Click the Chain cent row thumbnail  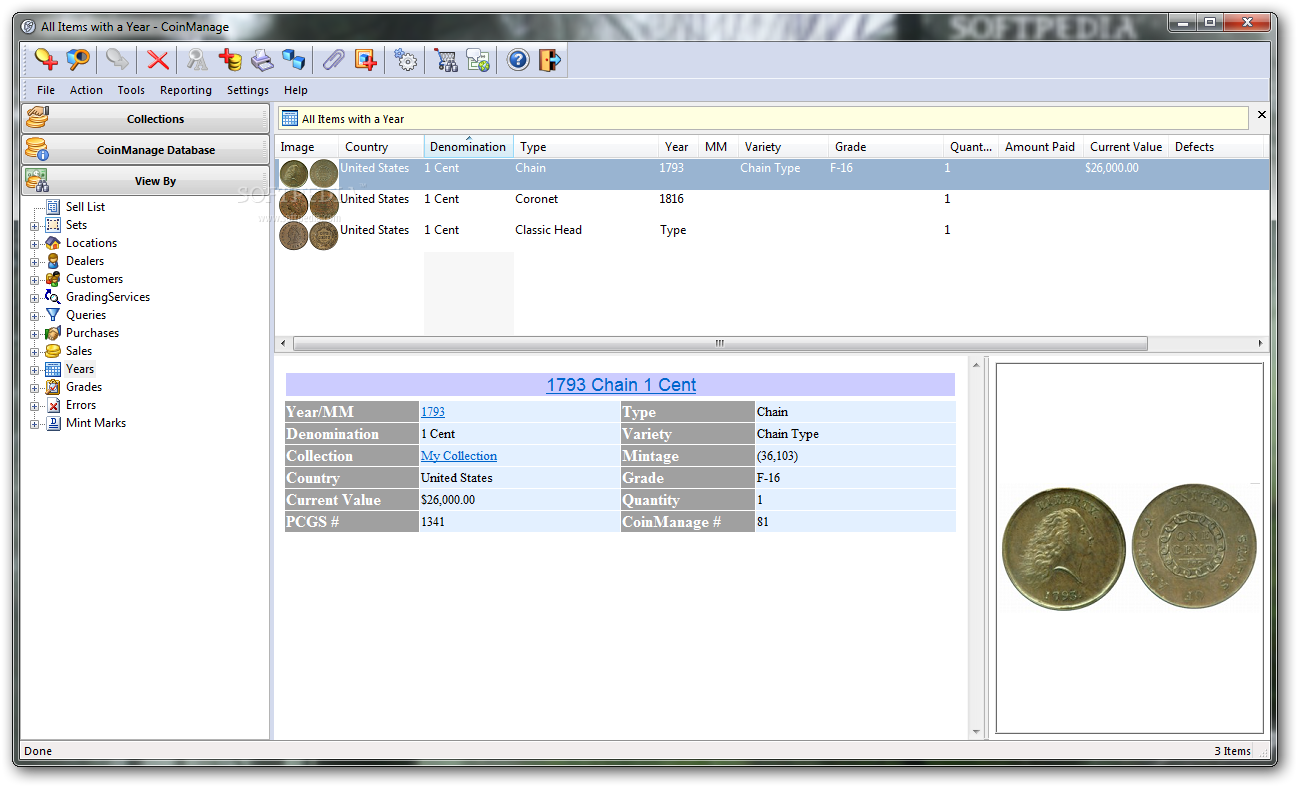click(x=309, y=174)
